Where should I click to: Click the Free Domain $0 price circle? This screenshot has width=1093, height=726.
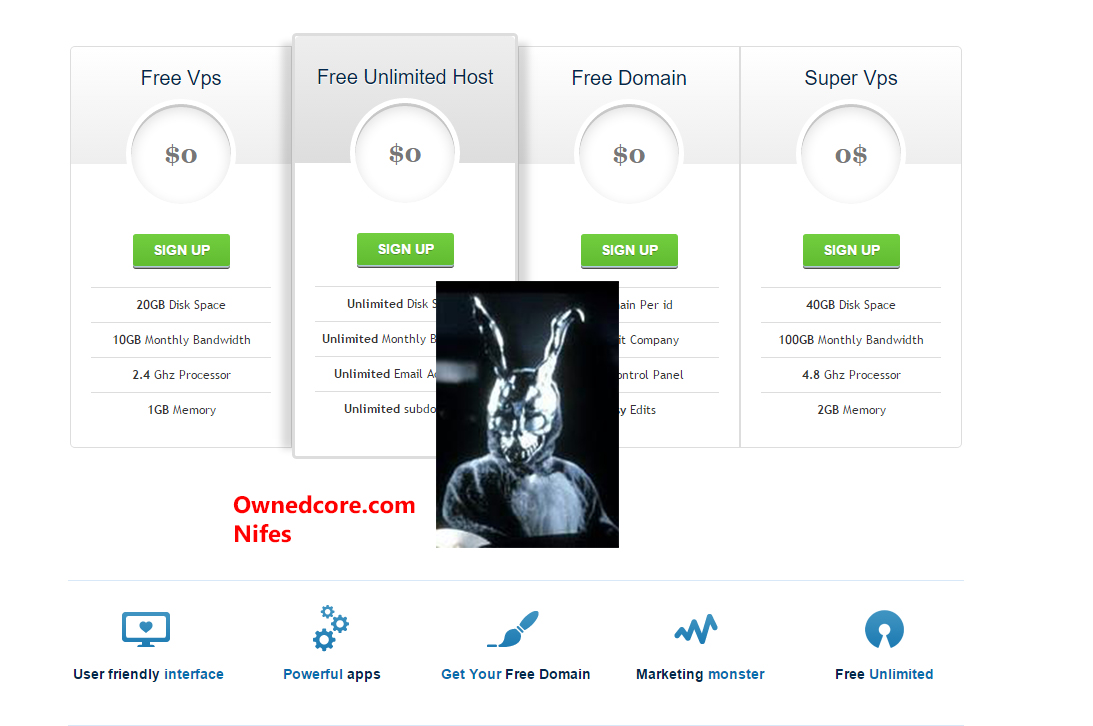(629, 154)
